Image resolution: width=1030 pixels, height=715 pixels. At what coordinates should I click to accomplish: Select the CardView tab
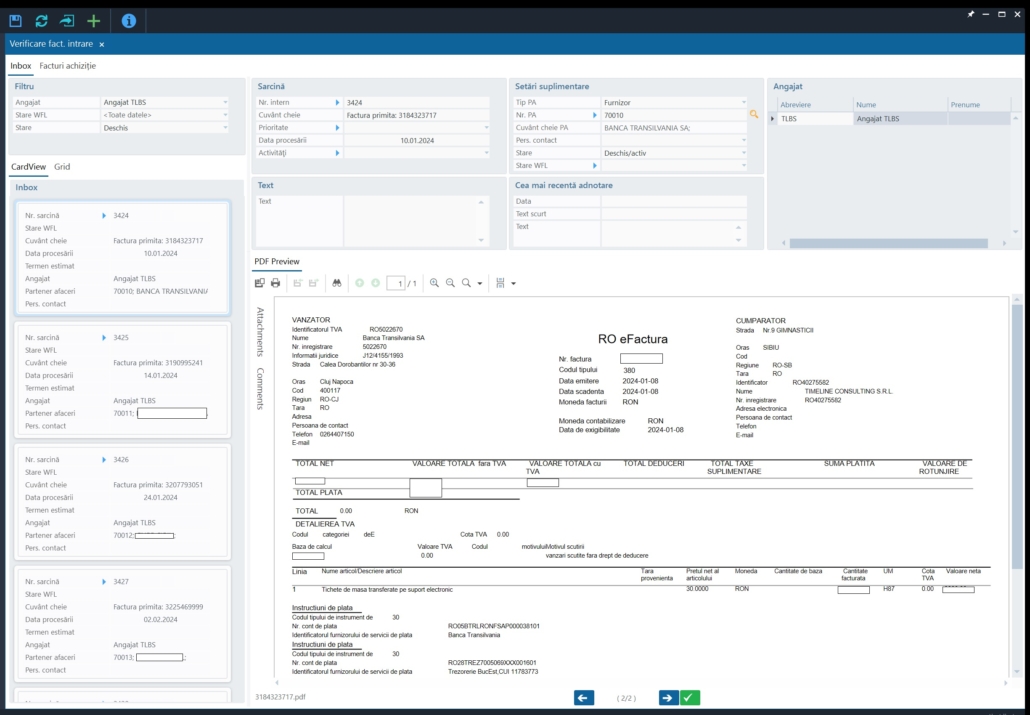[28, 167]
